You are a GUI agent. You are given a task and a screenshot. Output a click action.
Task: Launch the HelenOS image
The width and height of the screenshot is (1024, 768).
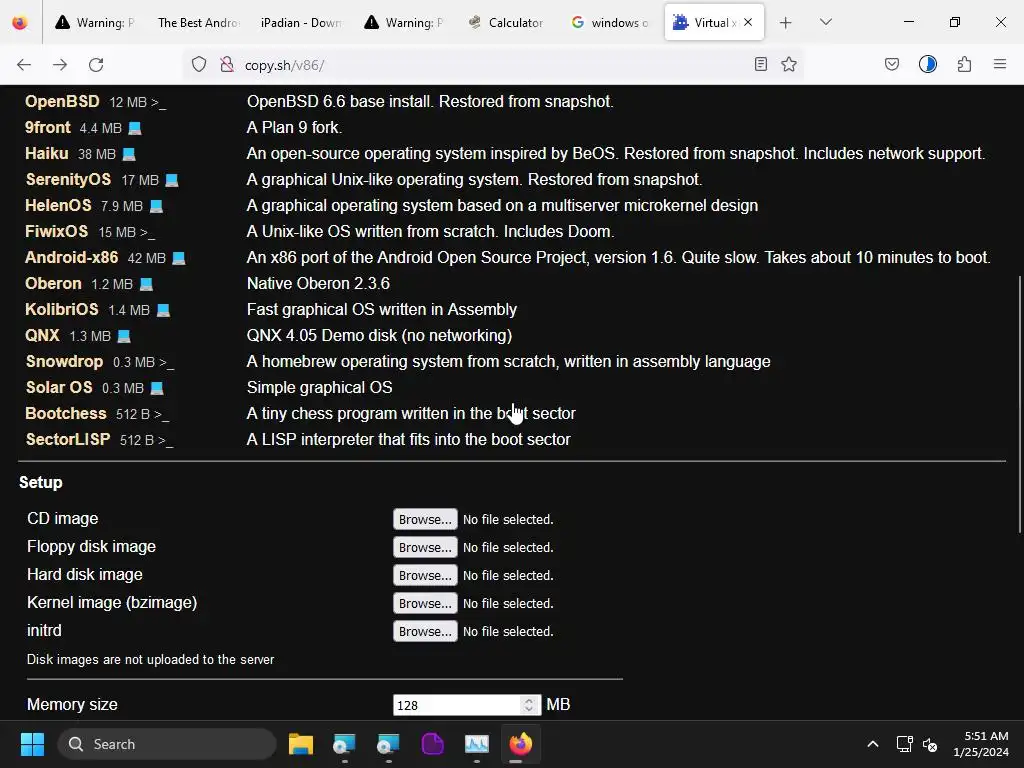[x=58, y=205]
